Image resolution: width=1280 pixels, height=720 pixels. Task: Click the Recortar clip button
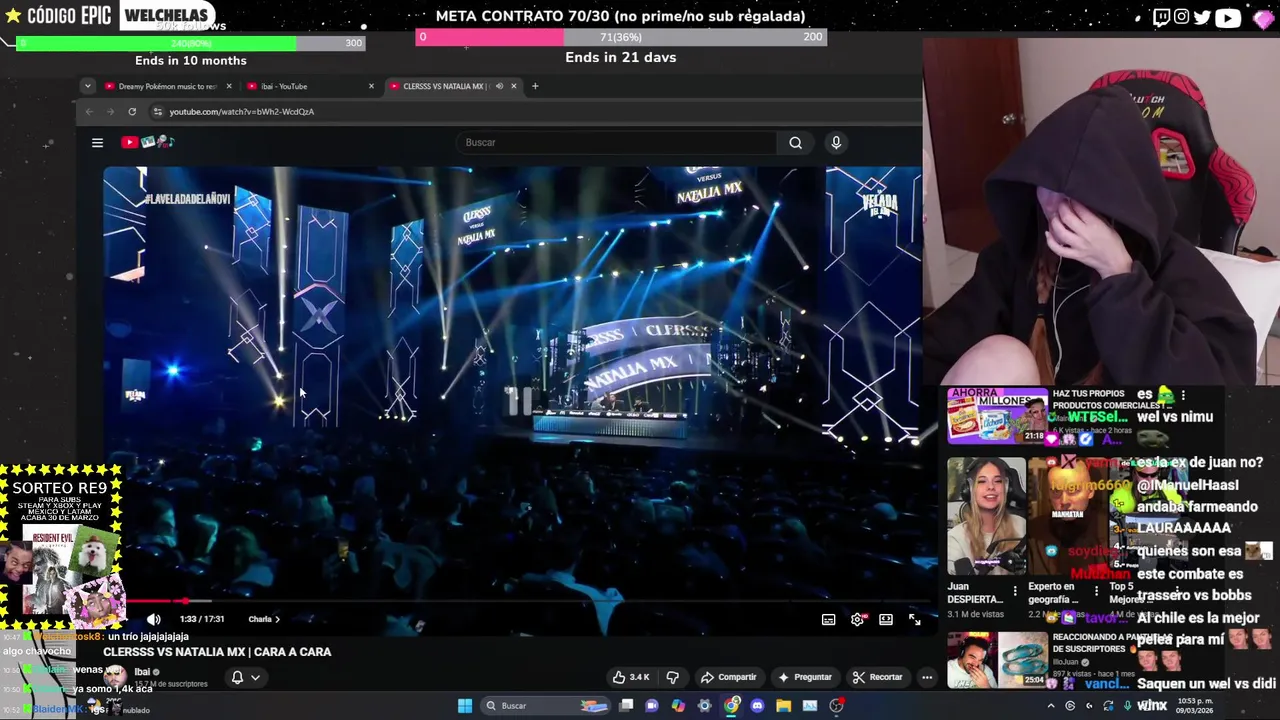point(877,677)
